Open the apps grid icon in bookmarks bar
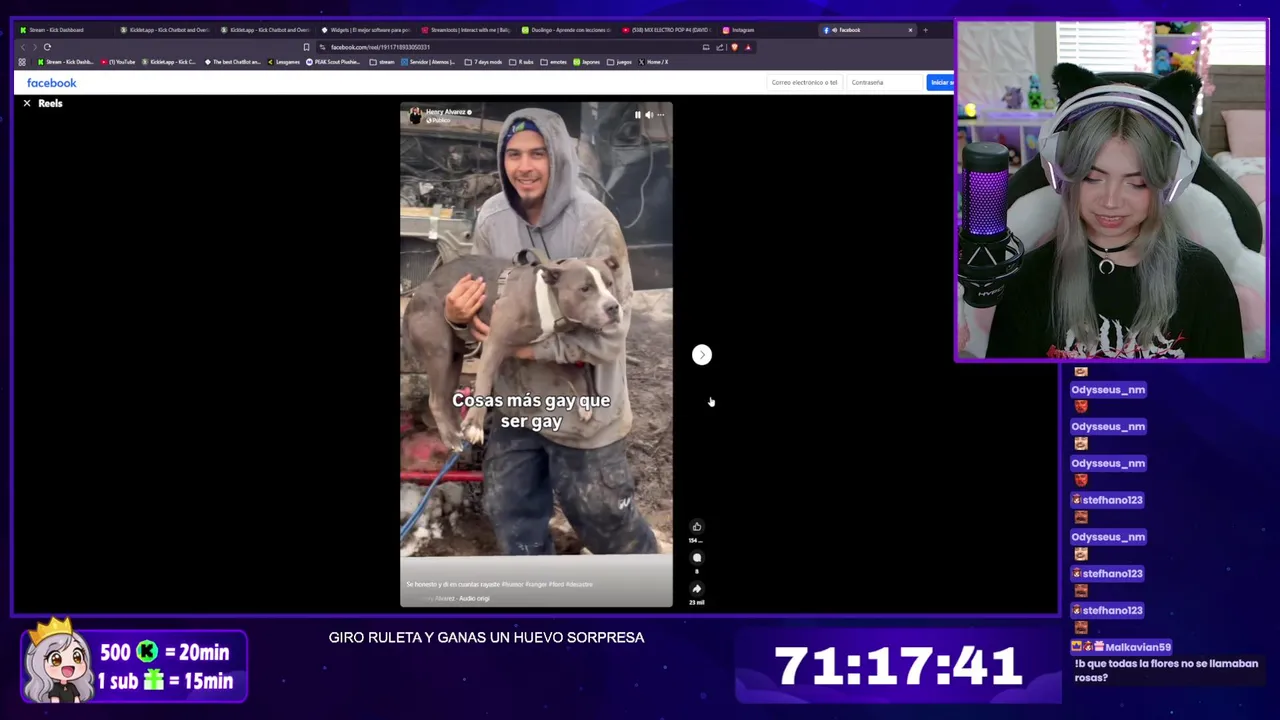Viewport: 1280px width, 720px height. coord(22,62)
